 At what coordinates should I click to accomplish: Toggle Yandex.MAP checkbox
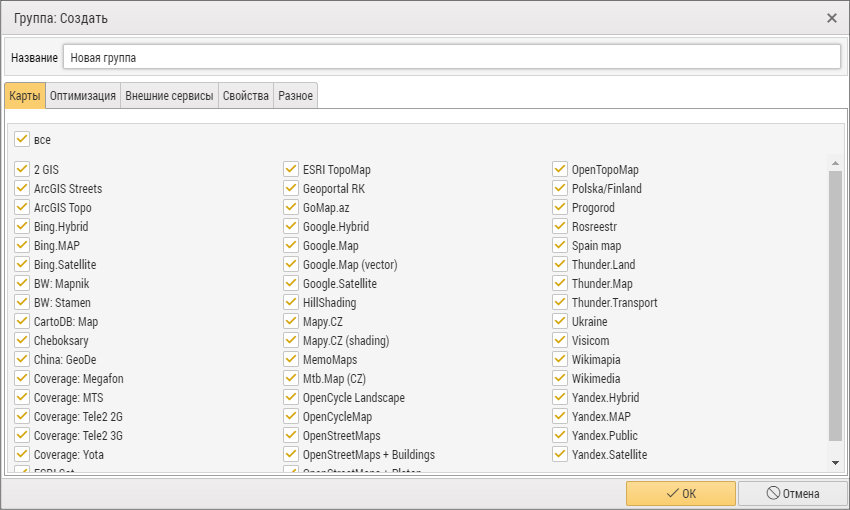(559, 416)
